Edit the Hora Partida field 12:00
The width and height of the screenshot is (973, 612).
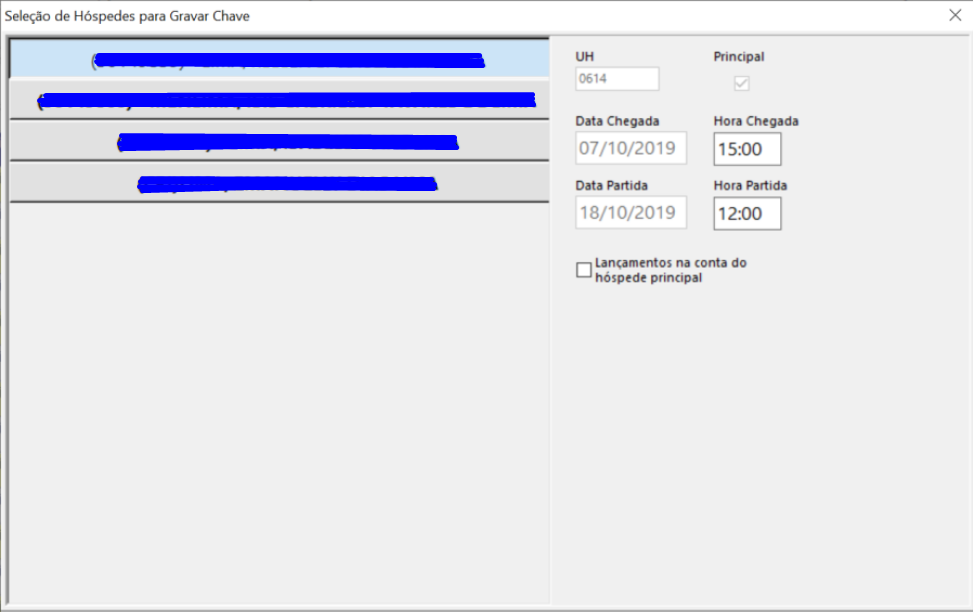747,214
